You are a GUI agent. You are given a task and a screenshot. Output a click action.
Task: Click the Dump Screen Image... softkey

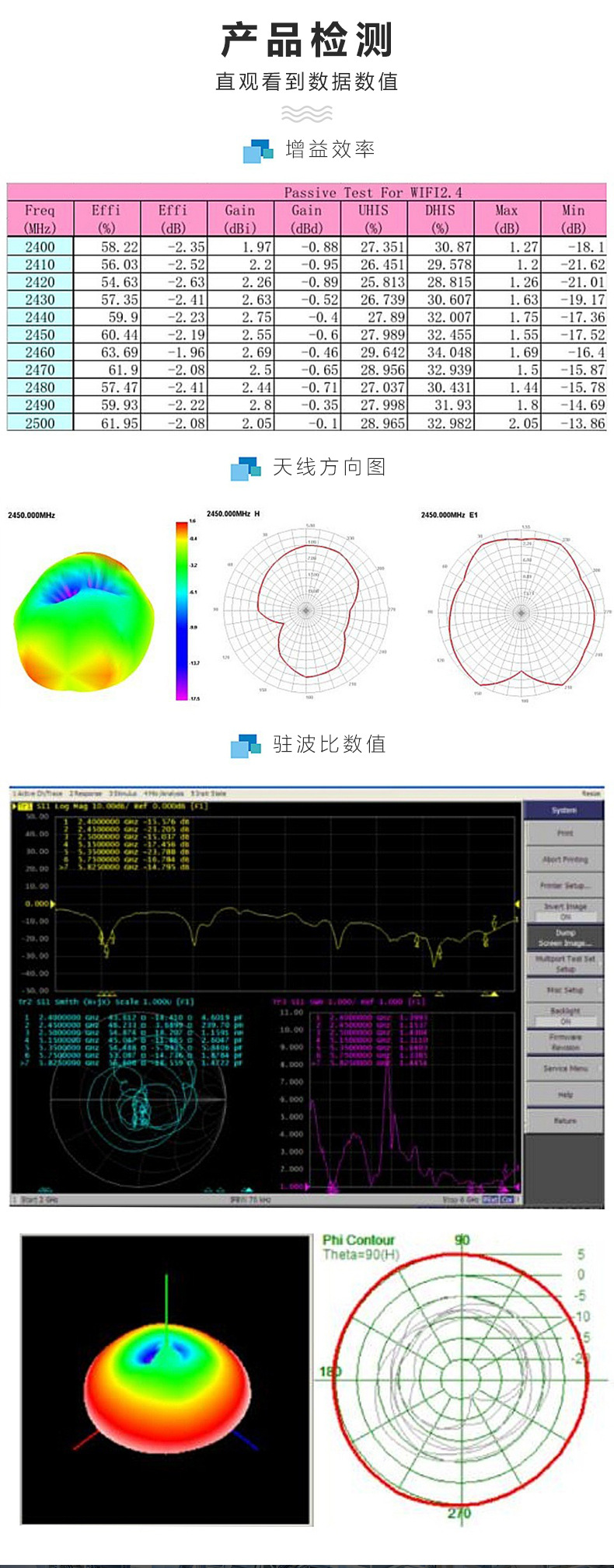tap(565, 937)
